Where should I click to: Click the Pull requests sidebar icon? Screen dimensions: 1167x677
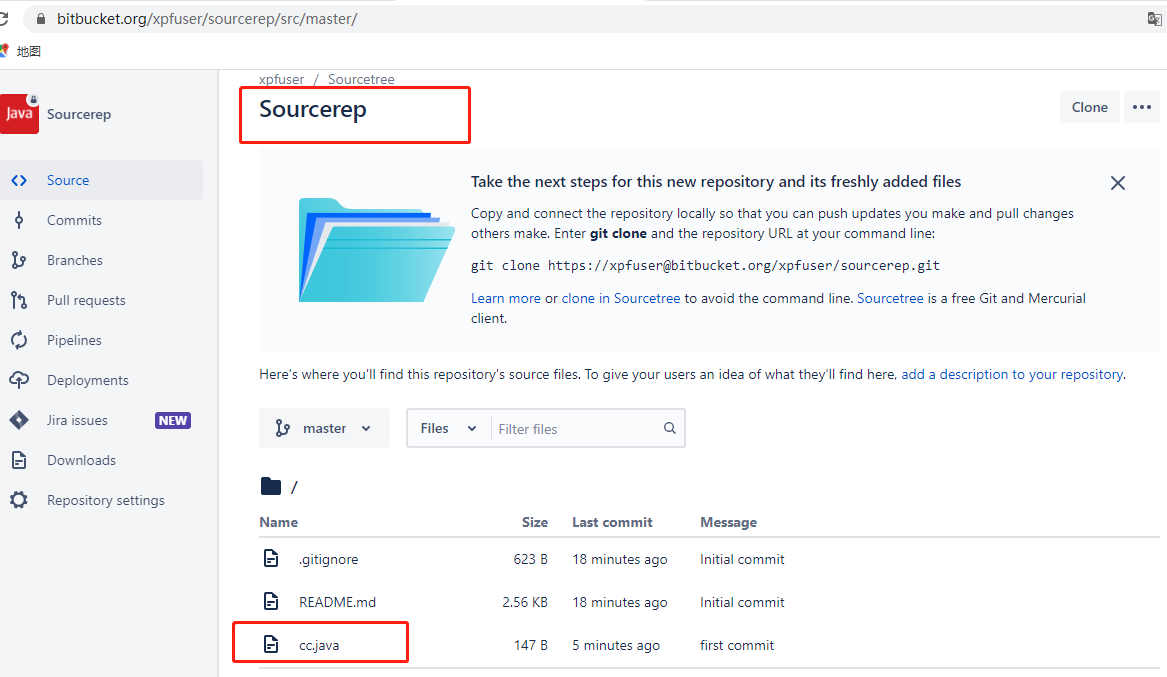coord(19,300)
